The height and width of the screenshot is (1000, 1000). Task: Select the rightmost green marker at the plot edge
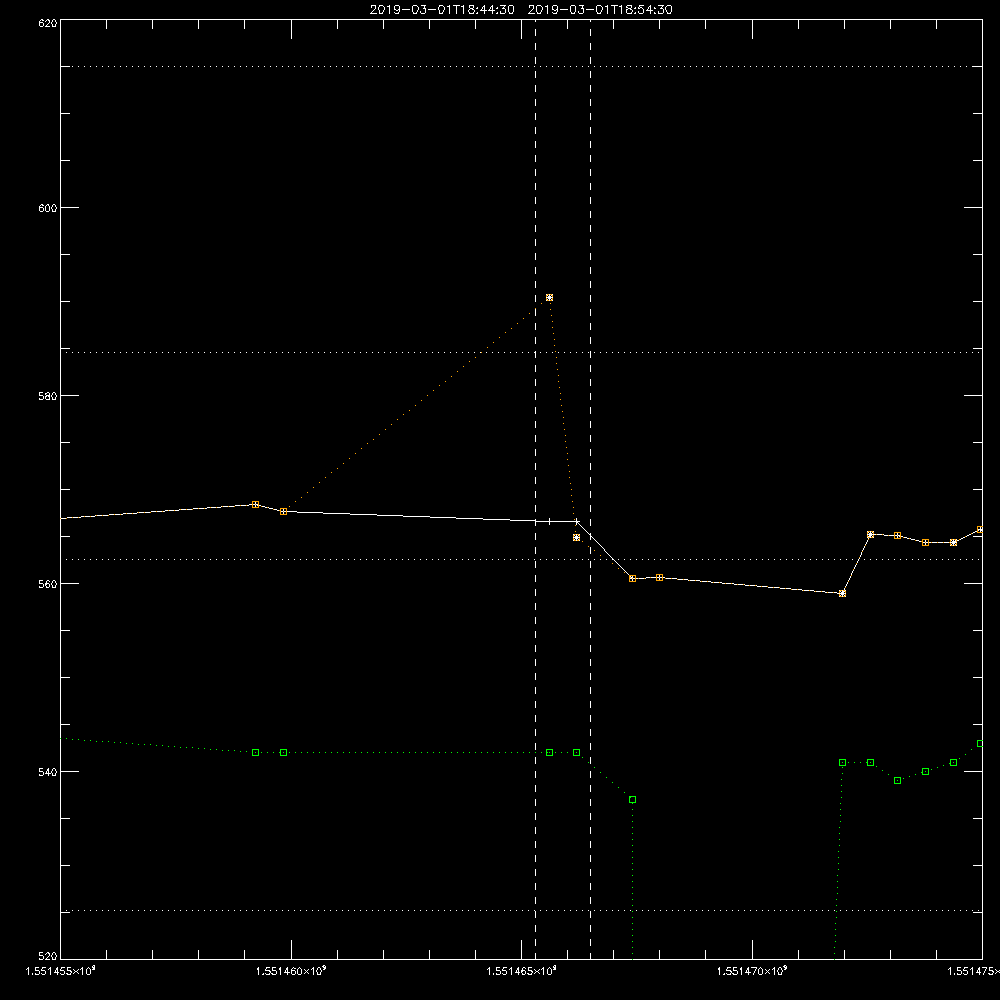click(x=980, y=744)
